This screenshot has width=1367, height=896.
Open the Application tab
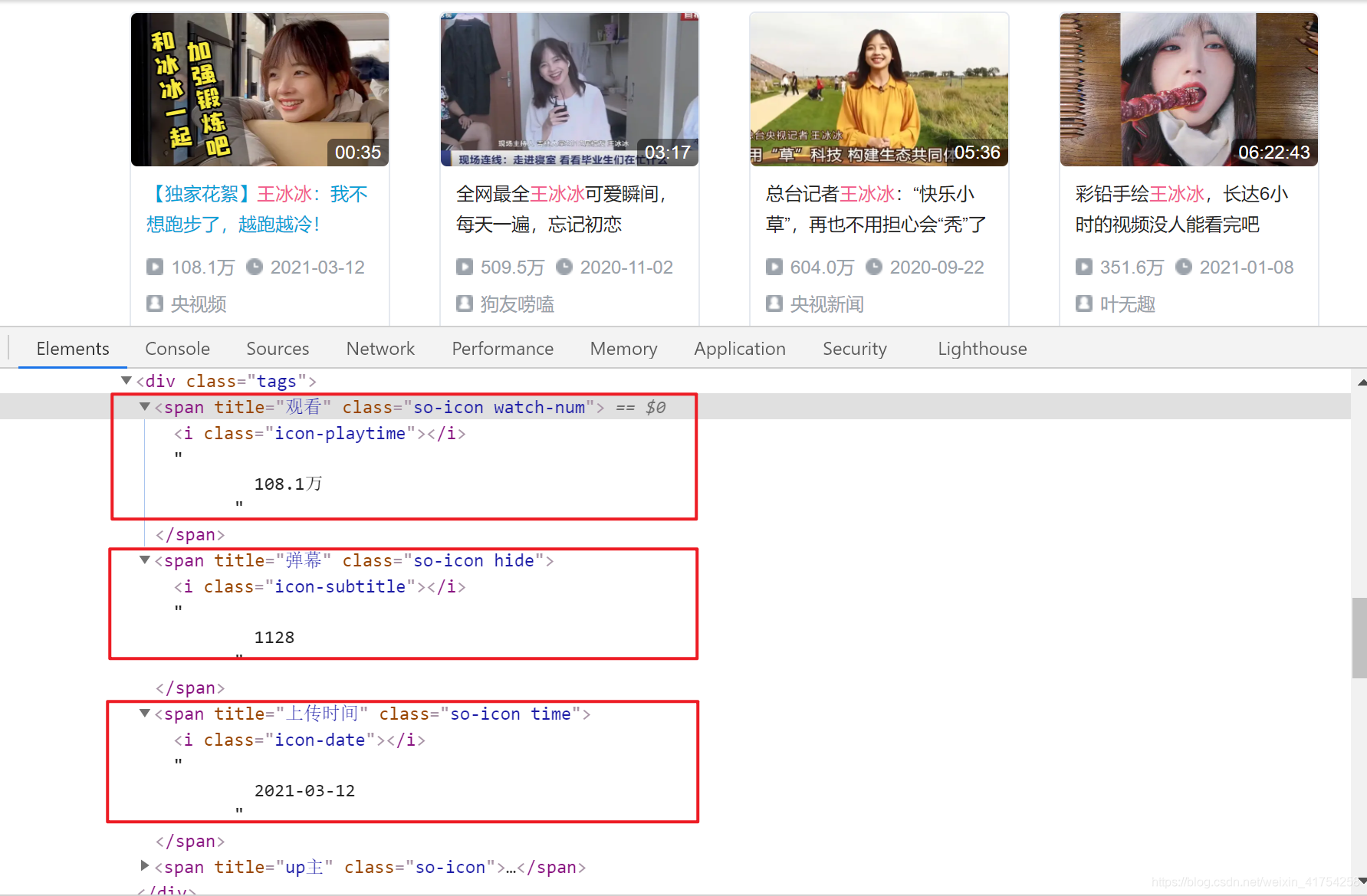pyautogui.click(x=740, y=349)
